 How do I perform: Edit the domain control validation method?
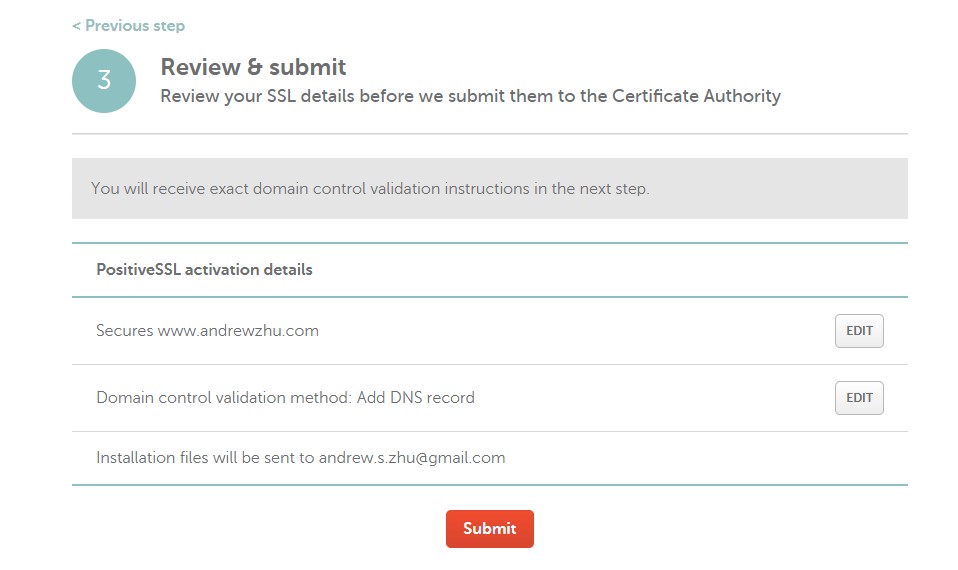click(859, 398)
